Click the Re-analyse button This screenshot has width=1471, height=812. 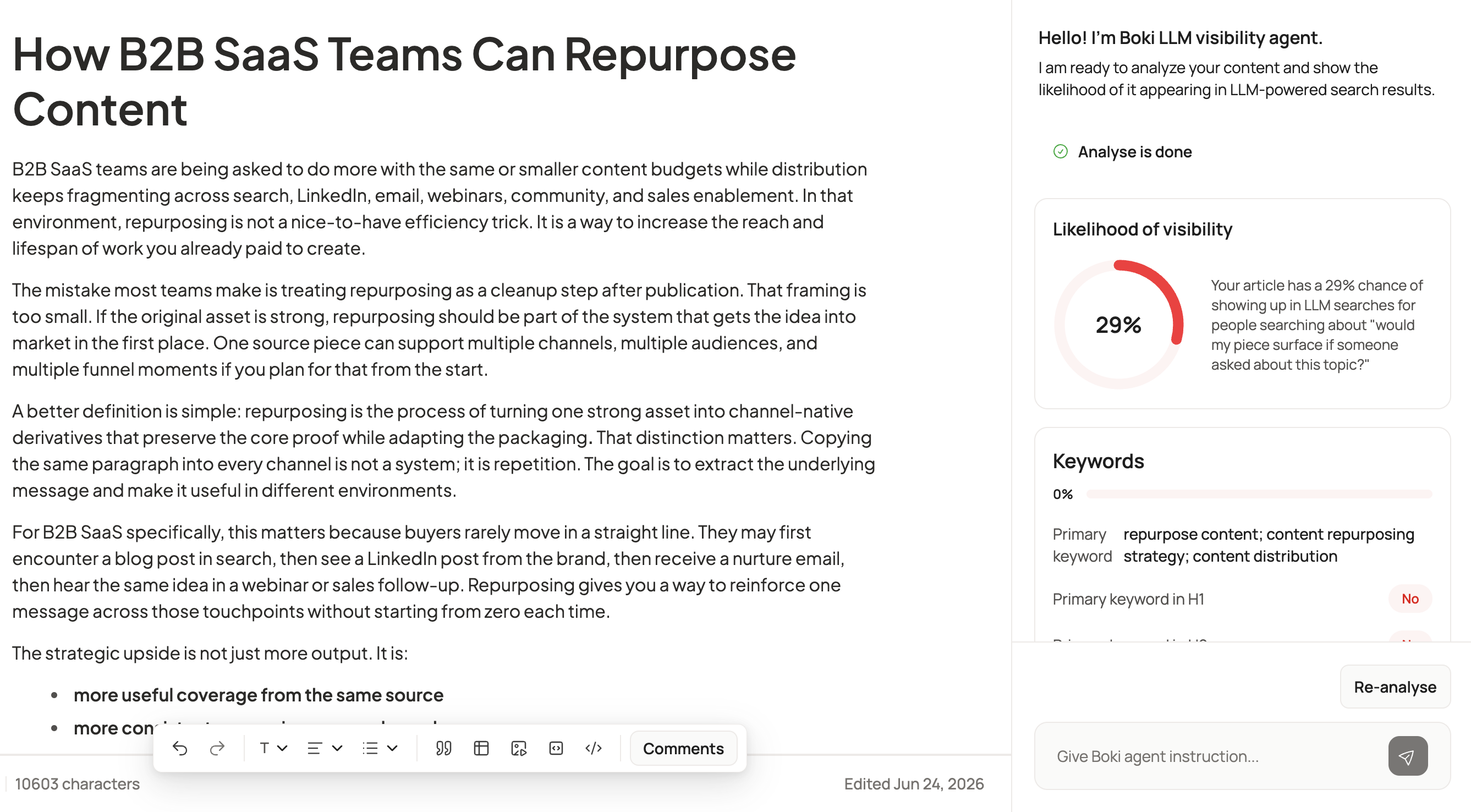tap(1395, 687)
